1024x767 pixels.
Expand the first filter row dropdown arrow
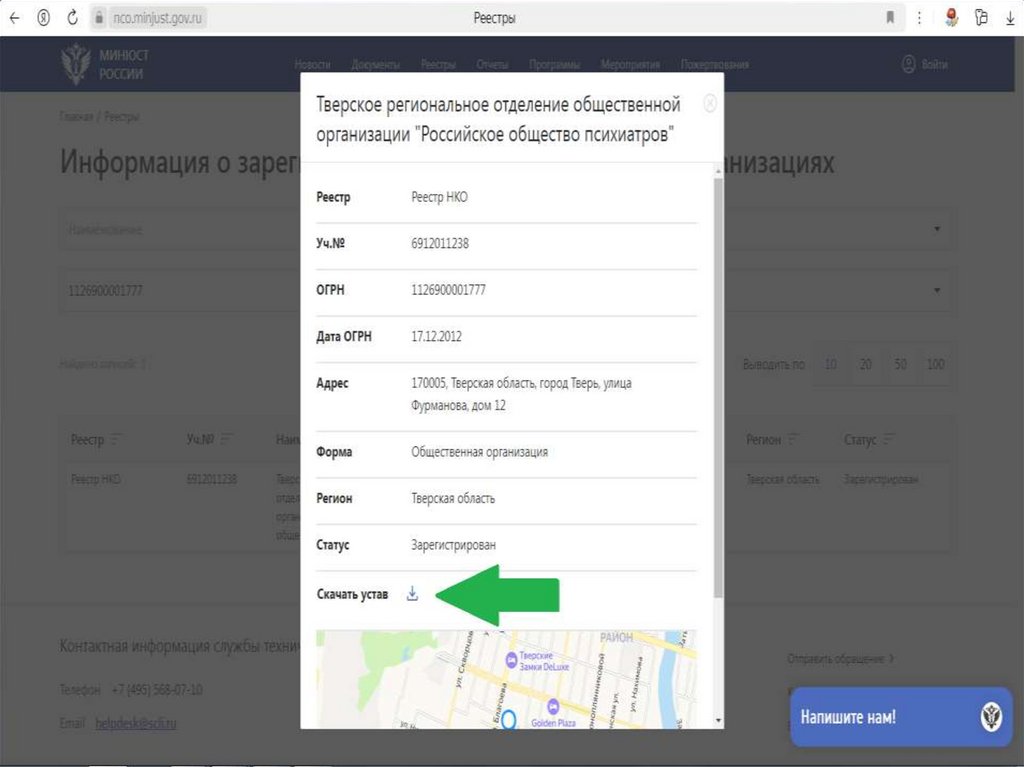937,229
